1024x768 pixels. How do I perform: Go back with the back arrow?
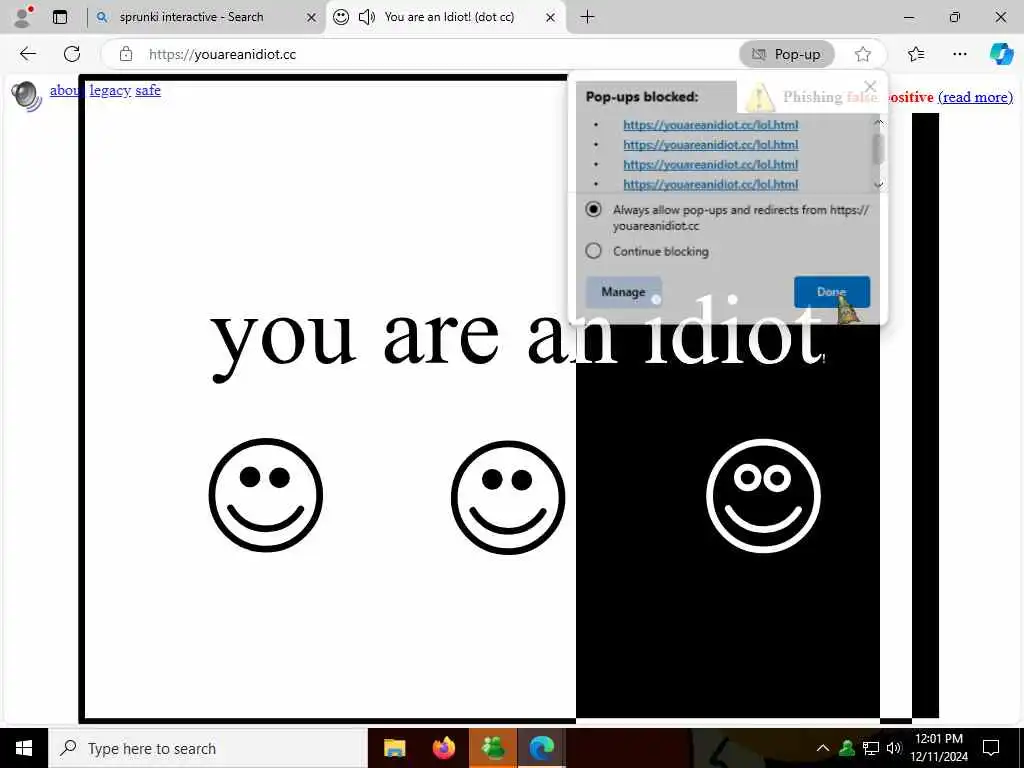pos(27,54)
